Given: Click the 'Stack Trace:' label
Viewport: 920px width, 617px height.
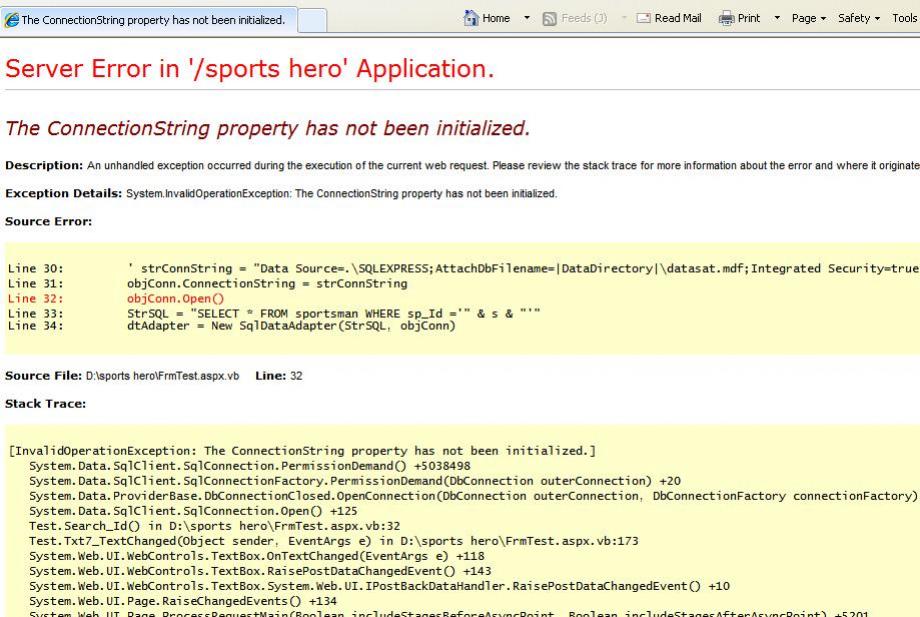Looking at the screenshot, I should coord(45,404).
